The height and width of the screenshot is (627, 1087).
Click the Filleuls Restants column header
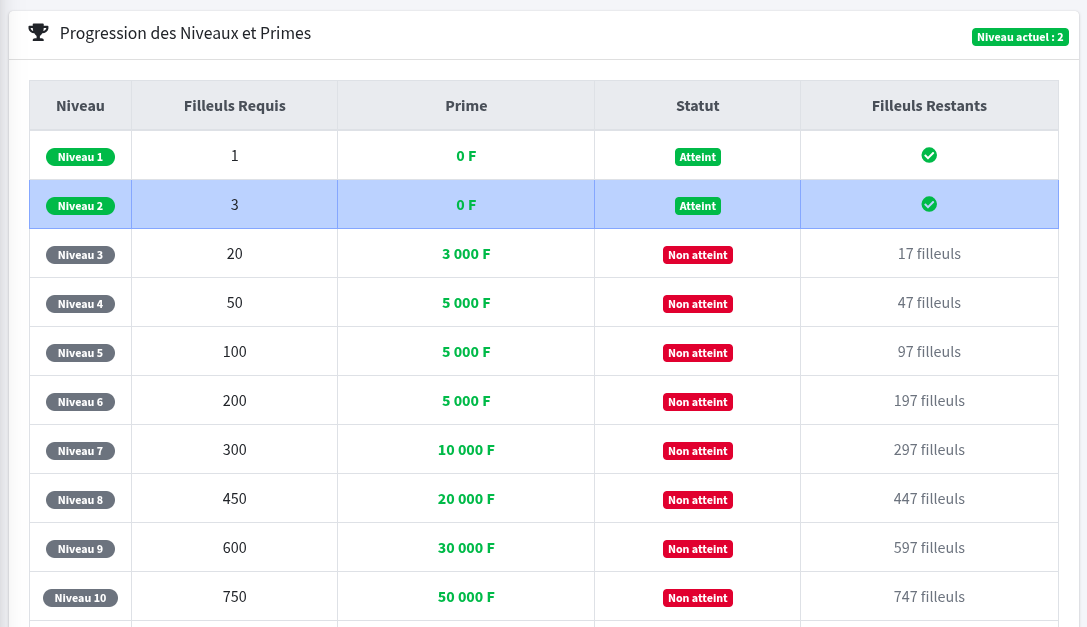[x=929, y=106]
